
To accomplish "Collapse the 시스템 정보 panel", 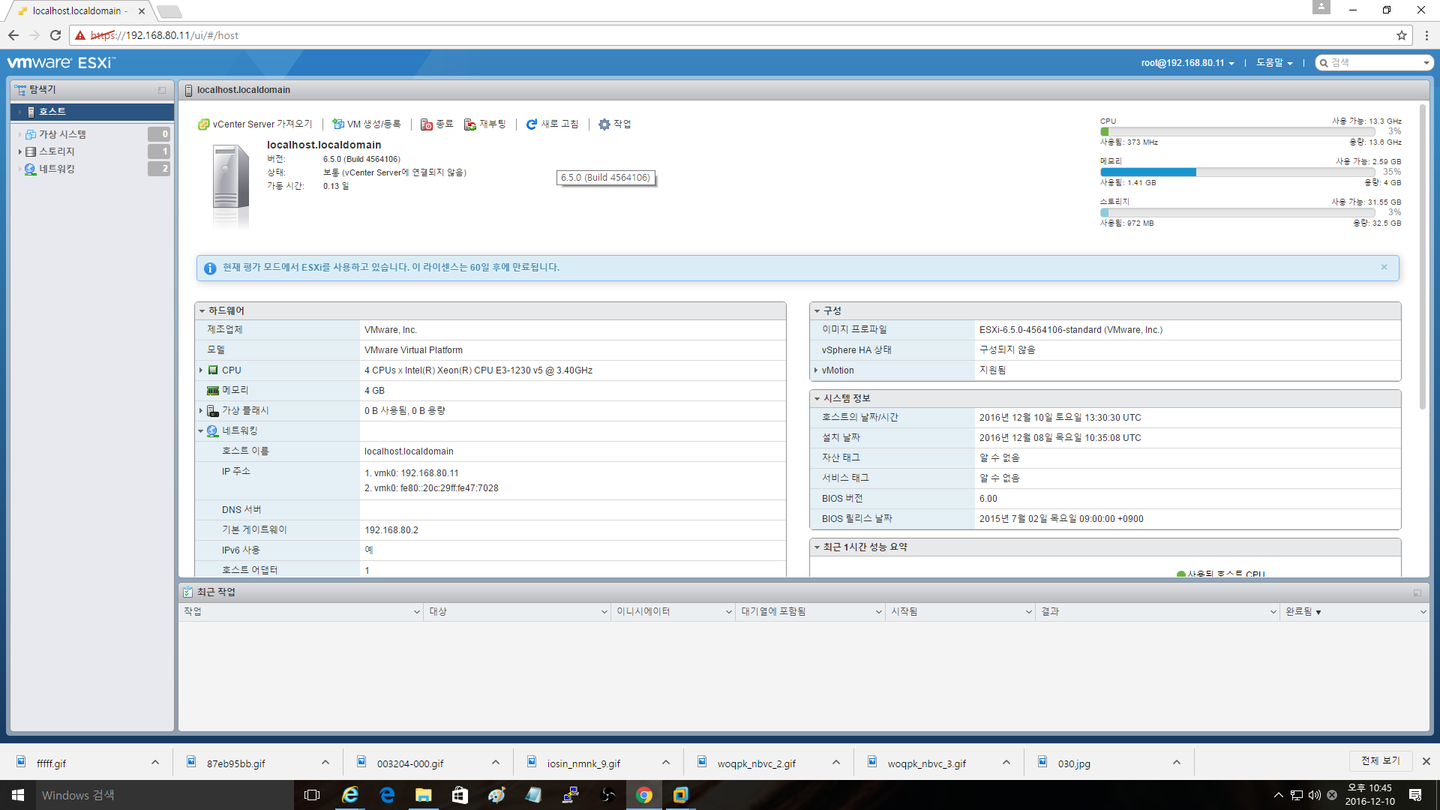I will pyautogui.click(x=817, y=398).
